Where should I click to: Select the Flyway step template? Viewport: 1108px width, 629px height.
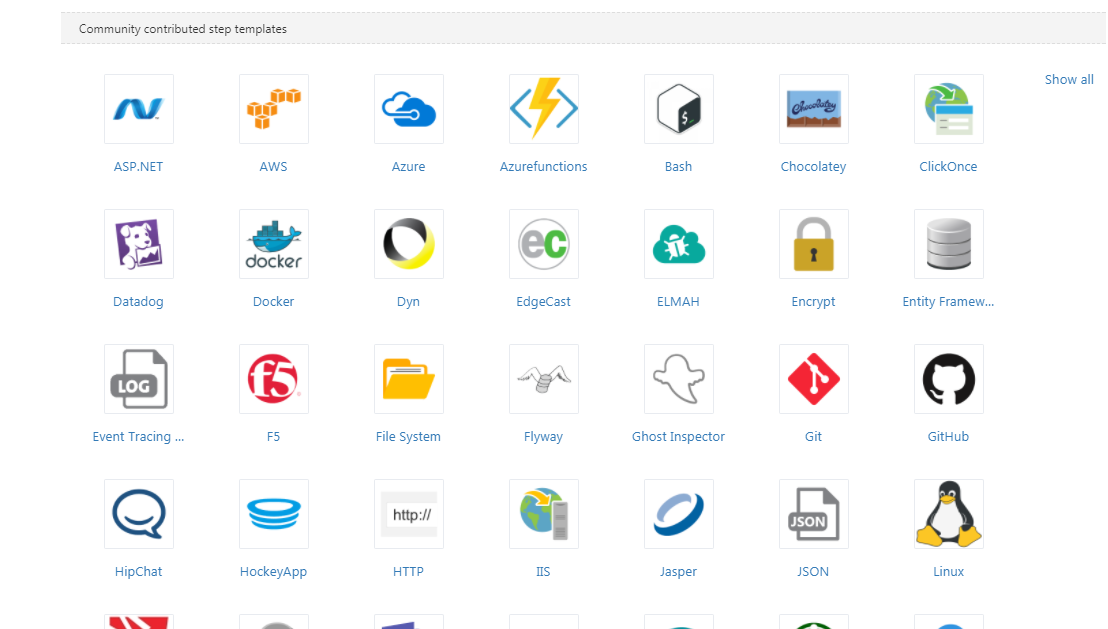[x=543, y=379]
